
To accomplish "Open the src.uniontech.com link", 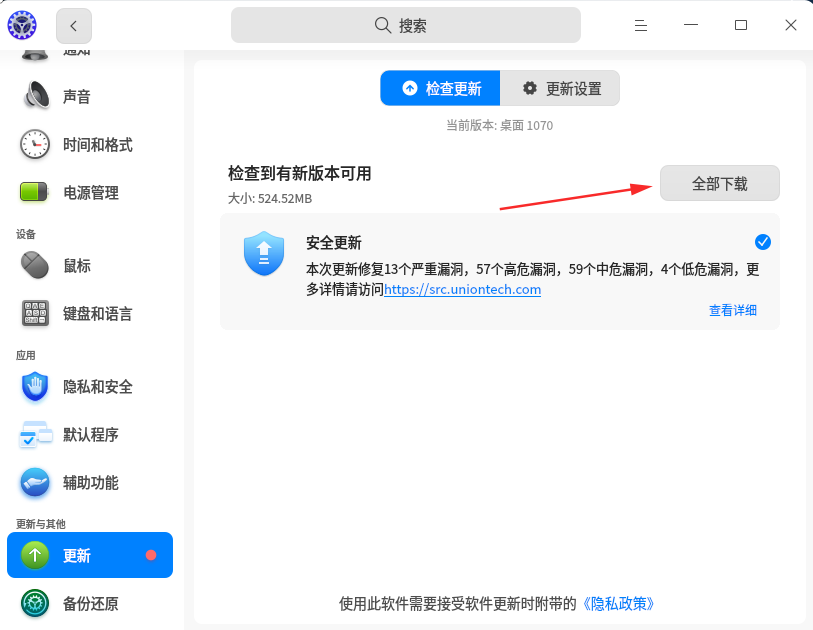I will 462,289.
